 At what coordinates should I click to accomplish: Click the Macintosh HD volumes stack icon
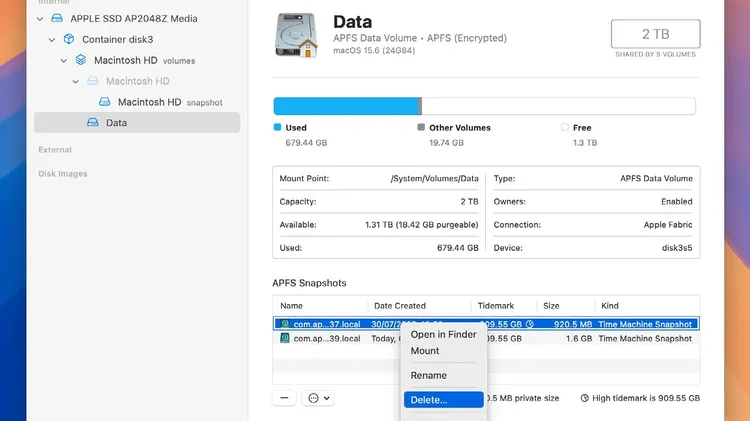click(x=81, y=60)
